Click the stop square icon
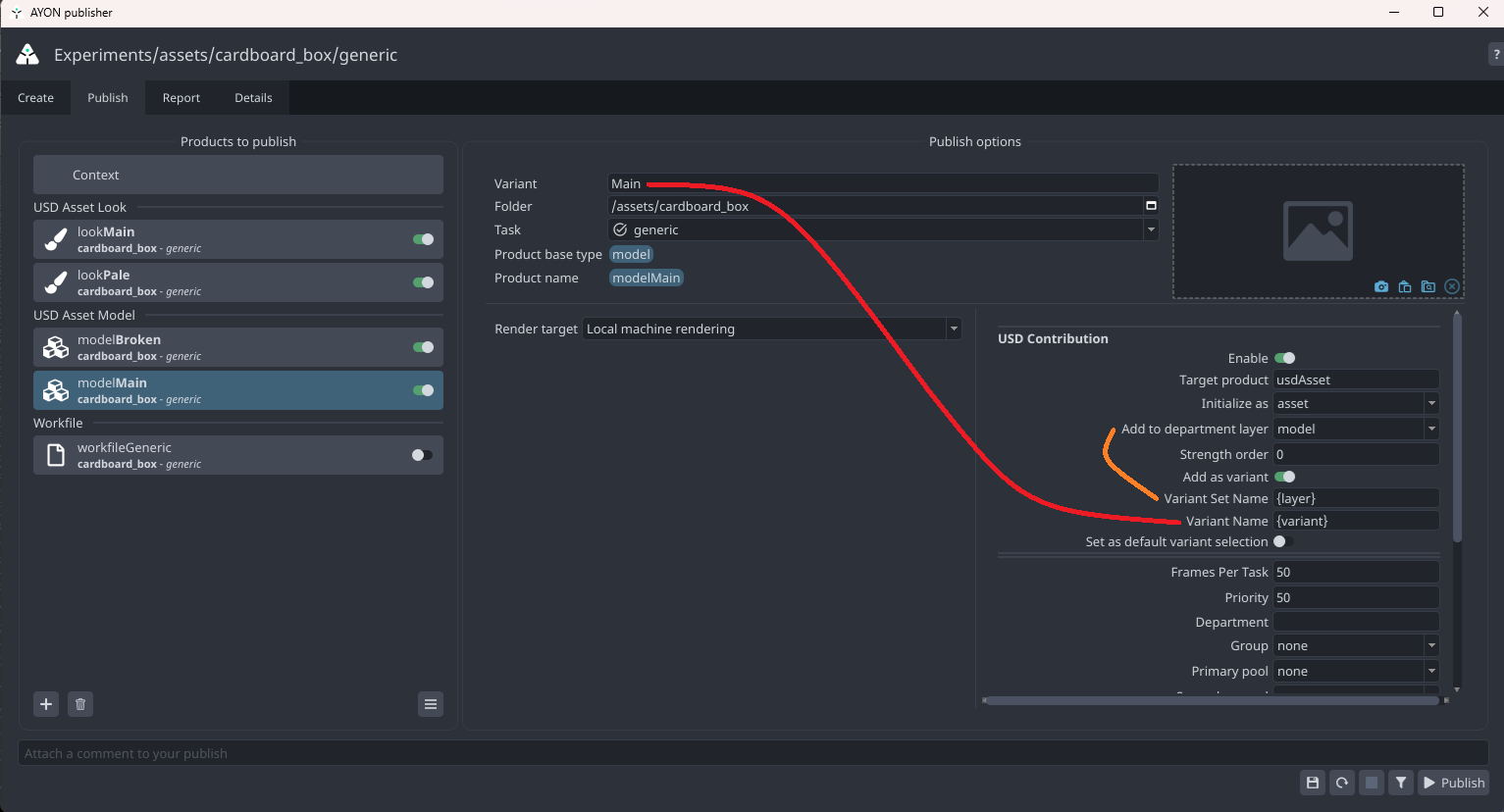This screenshot has height=812, width=1504. 1372,783
